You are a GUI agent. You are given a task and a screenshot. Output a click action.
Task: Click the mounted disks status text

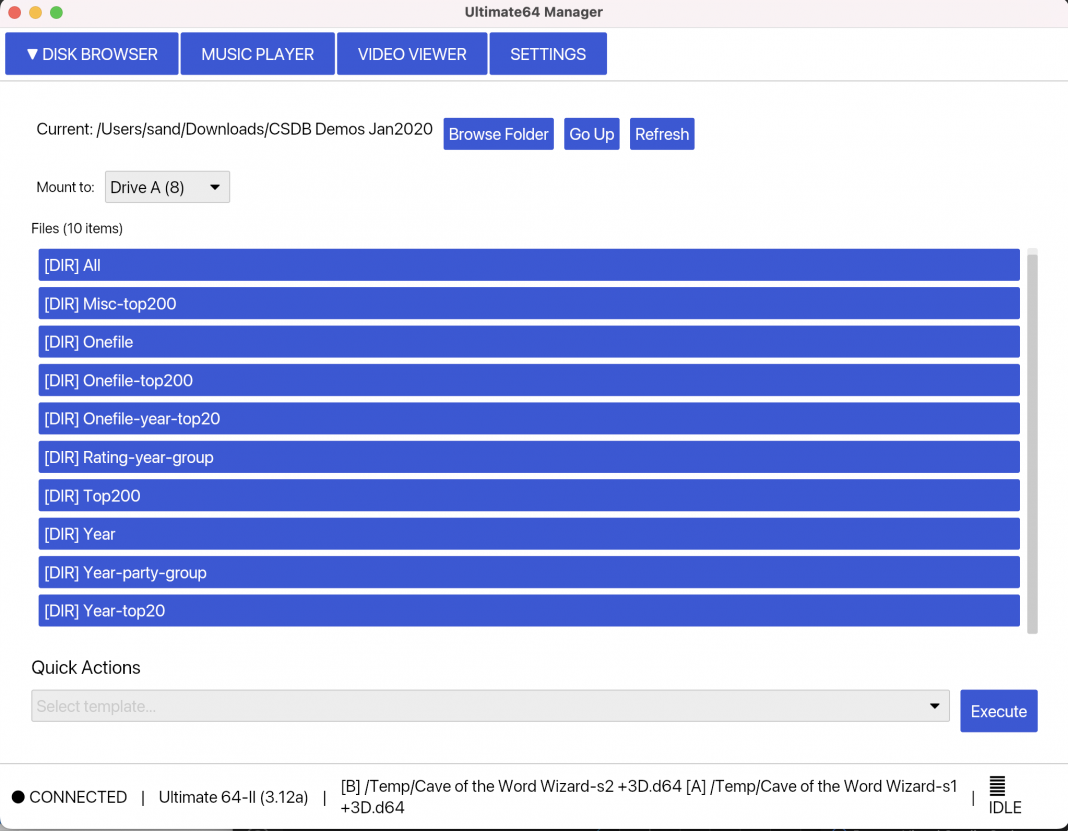(x=649, y=797)
